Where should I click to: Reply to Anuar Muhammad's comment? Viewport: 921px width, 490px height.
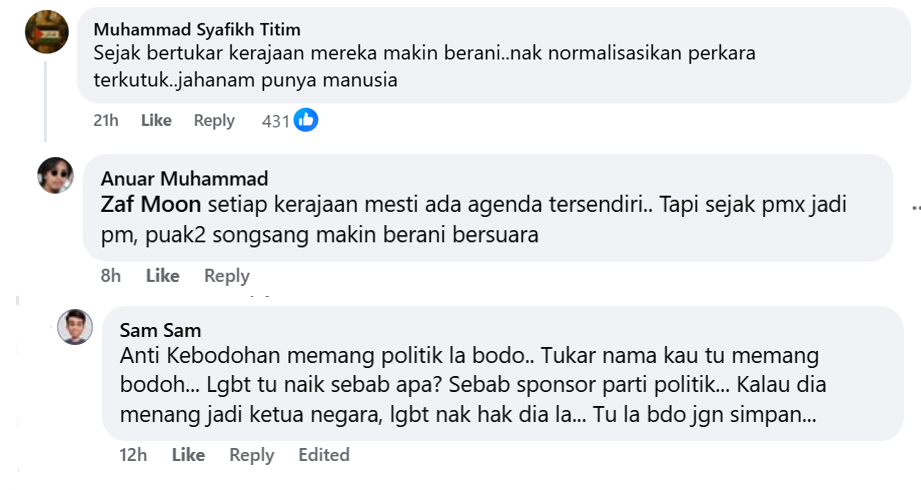226,275
